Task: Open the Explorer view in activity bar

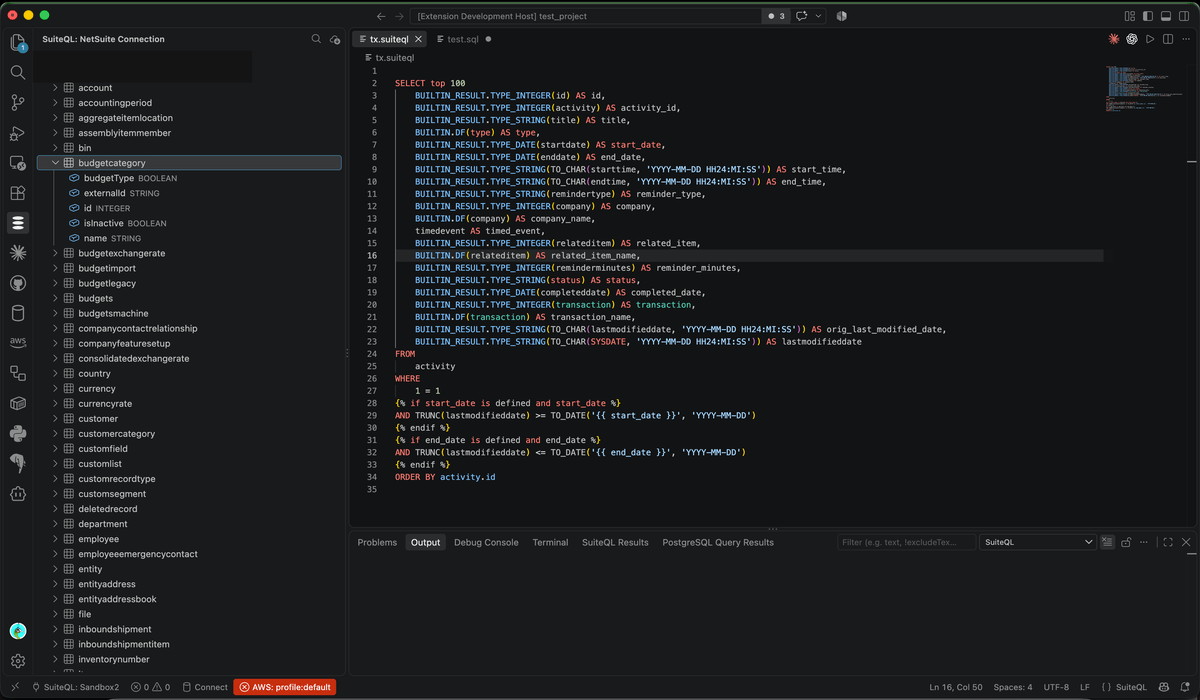Action: coord(17,43)
